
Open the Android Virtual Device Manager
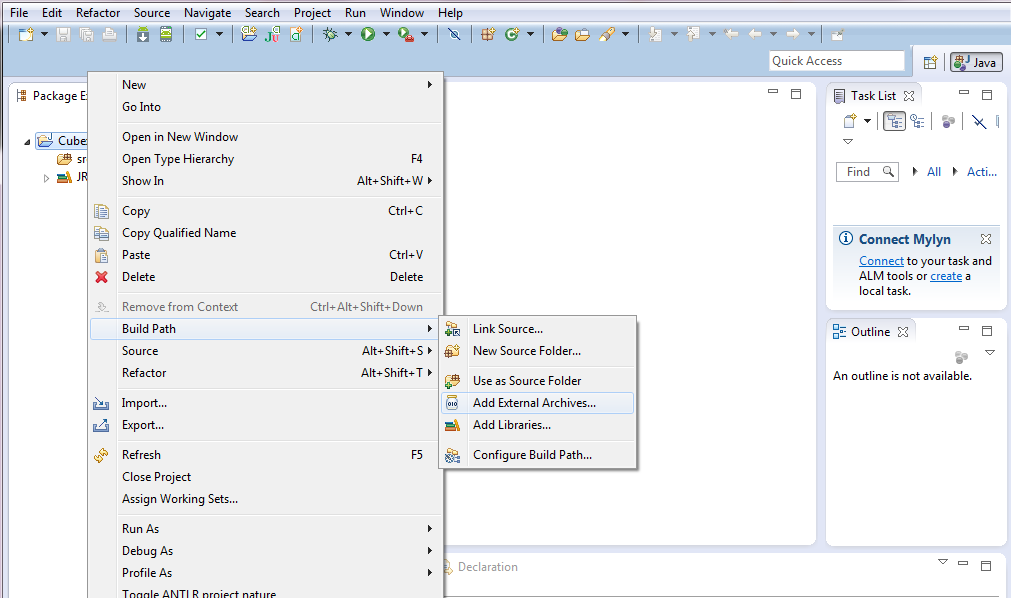click(165, 34)
